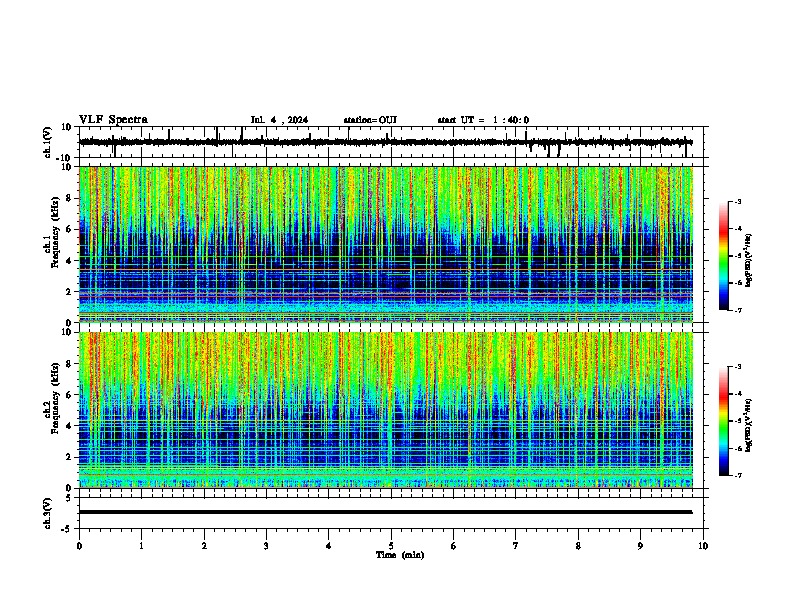Select the date text "Jul 4, 2024"
The width and height of the screenshot is (792, 612).
[x=279, y=120]
